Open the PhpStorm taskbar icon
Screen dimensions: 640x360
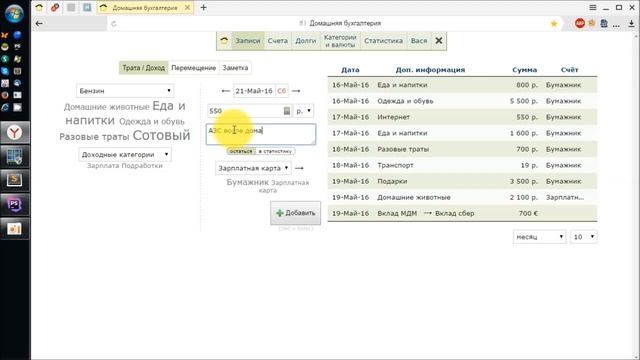coord(15,204)
